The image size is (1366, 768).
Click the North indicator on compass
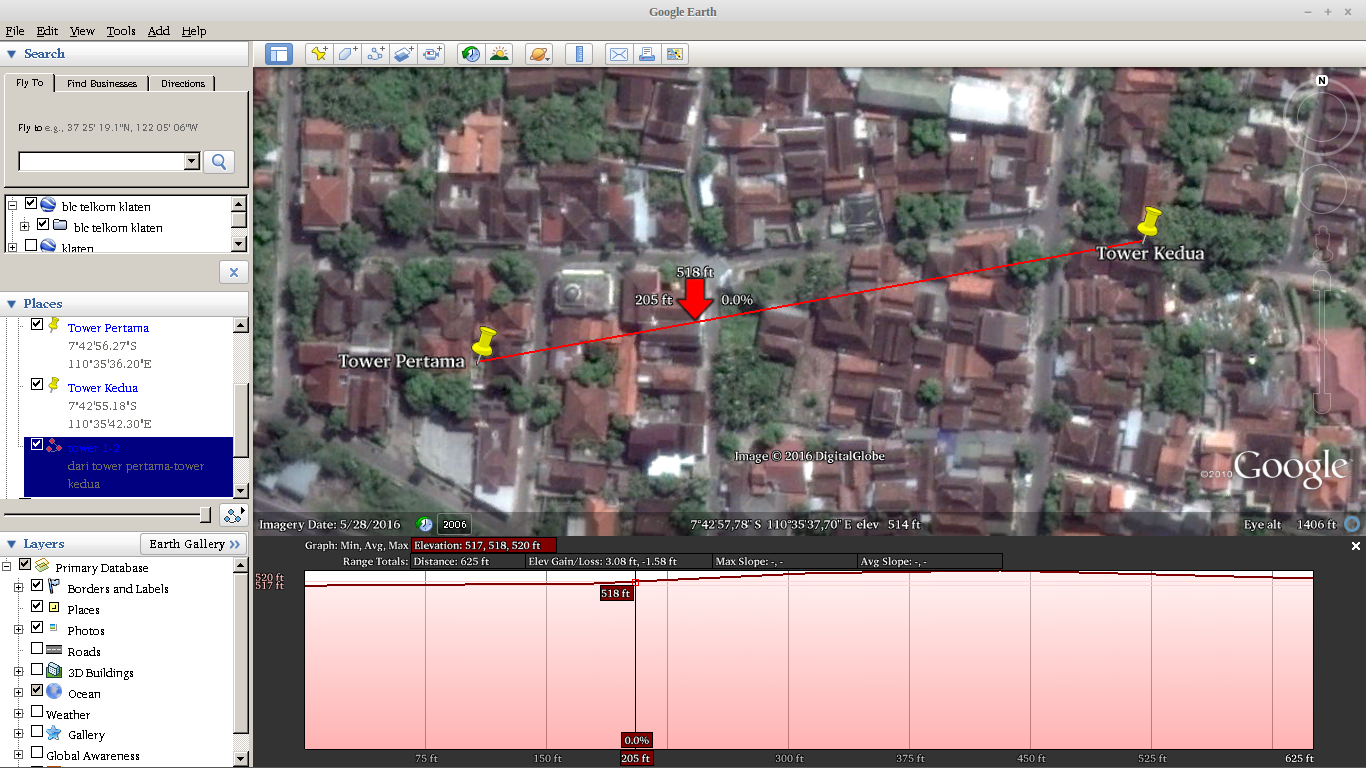1322,81
